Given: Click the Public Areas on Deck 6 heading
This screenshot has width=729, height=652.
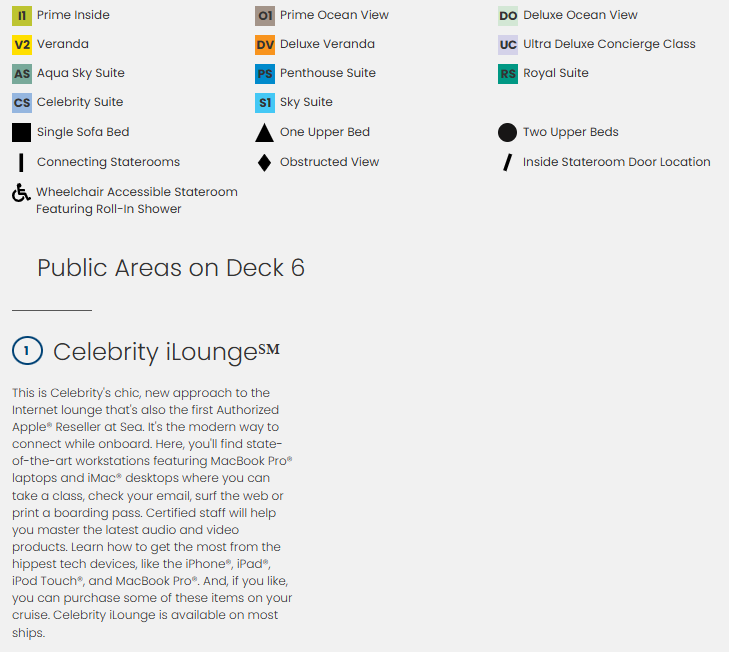Looking at the screenshot, I should [x=171, y=268].
